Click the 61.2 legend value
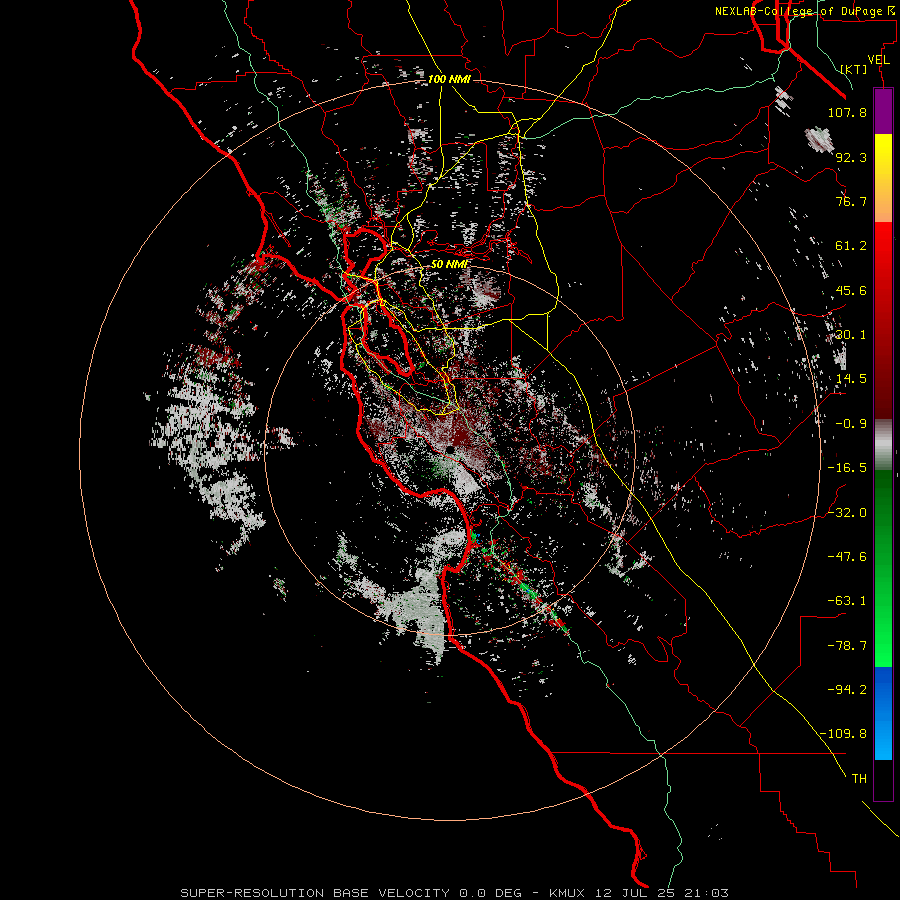 [851, 246]
